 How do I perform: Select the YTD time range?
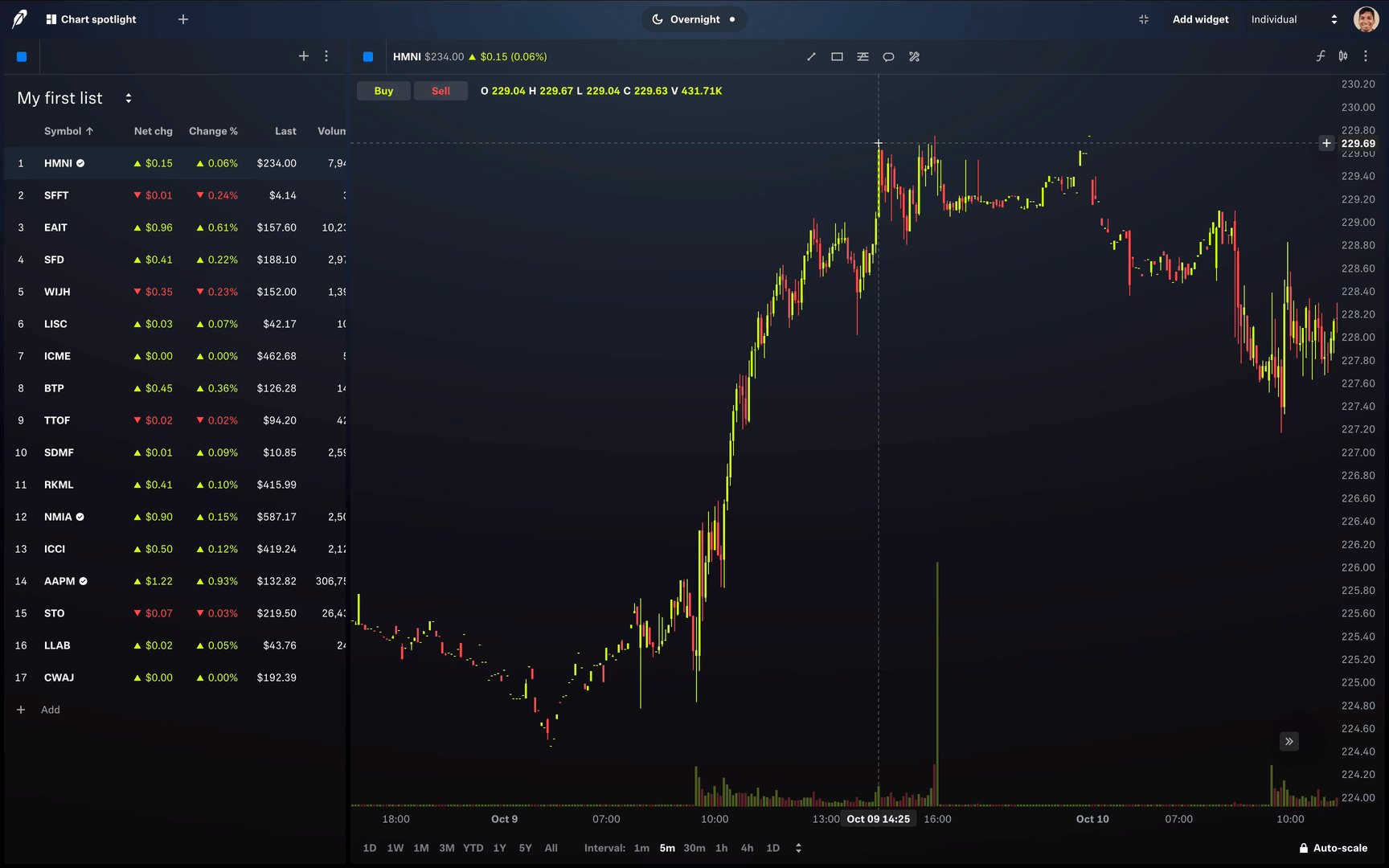473,848
